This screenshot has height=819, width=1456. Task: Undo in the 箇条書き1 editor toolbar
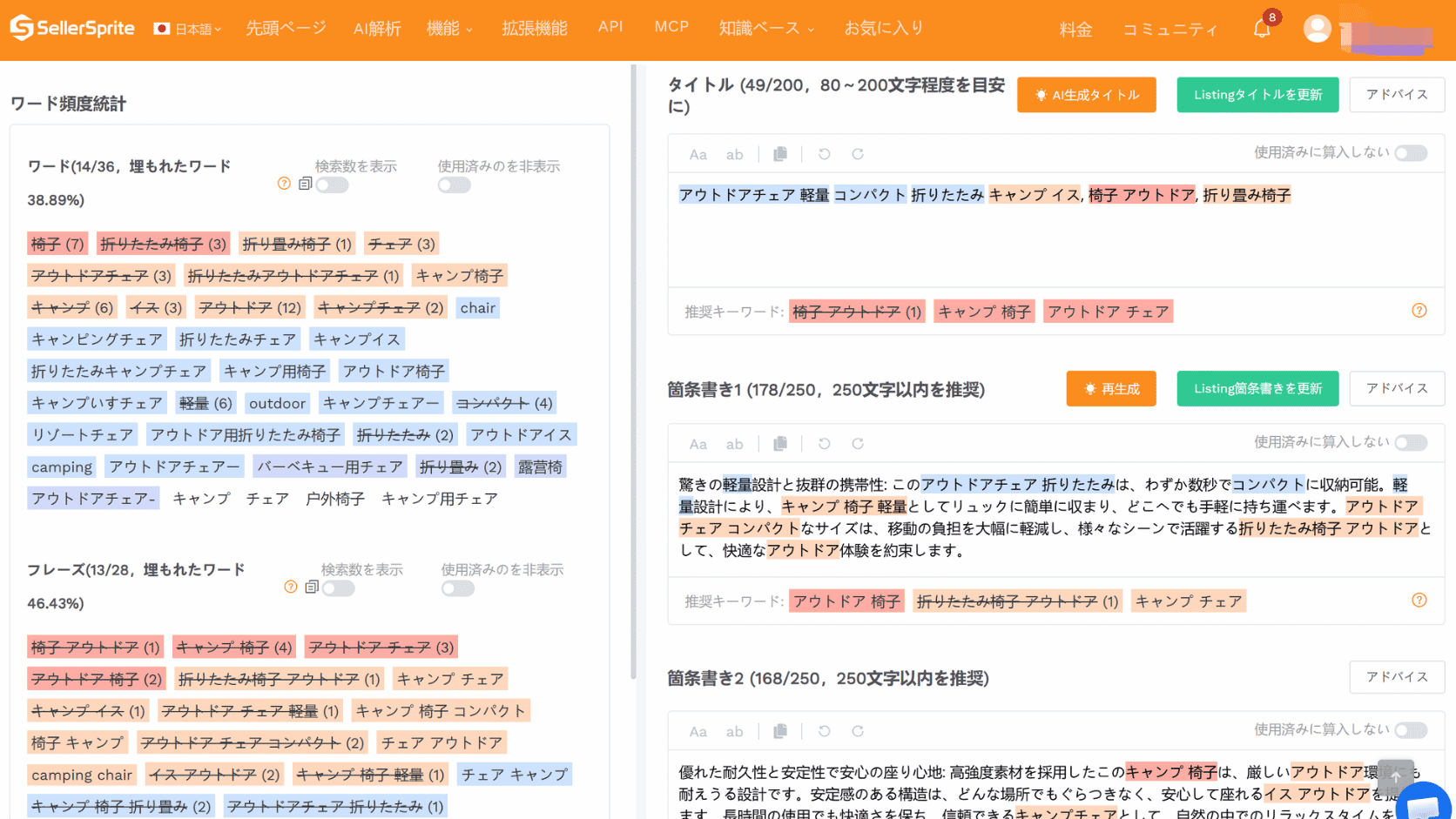(x=824, y=444)
